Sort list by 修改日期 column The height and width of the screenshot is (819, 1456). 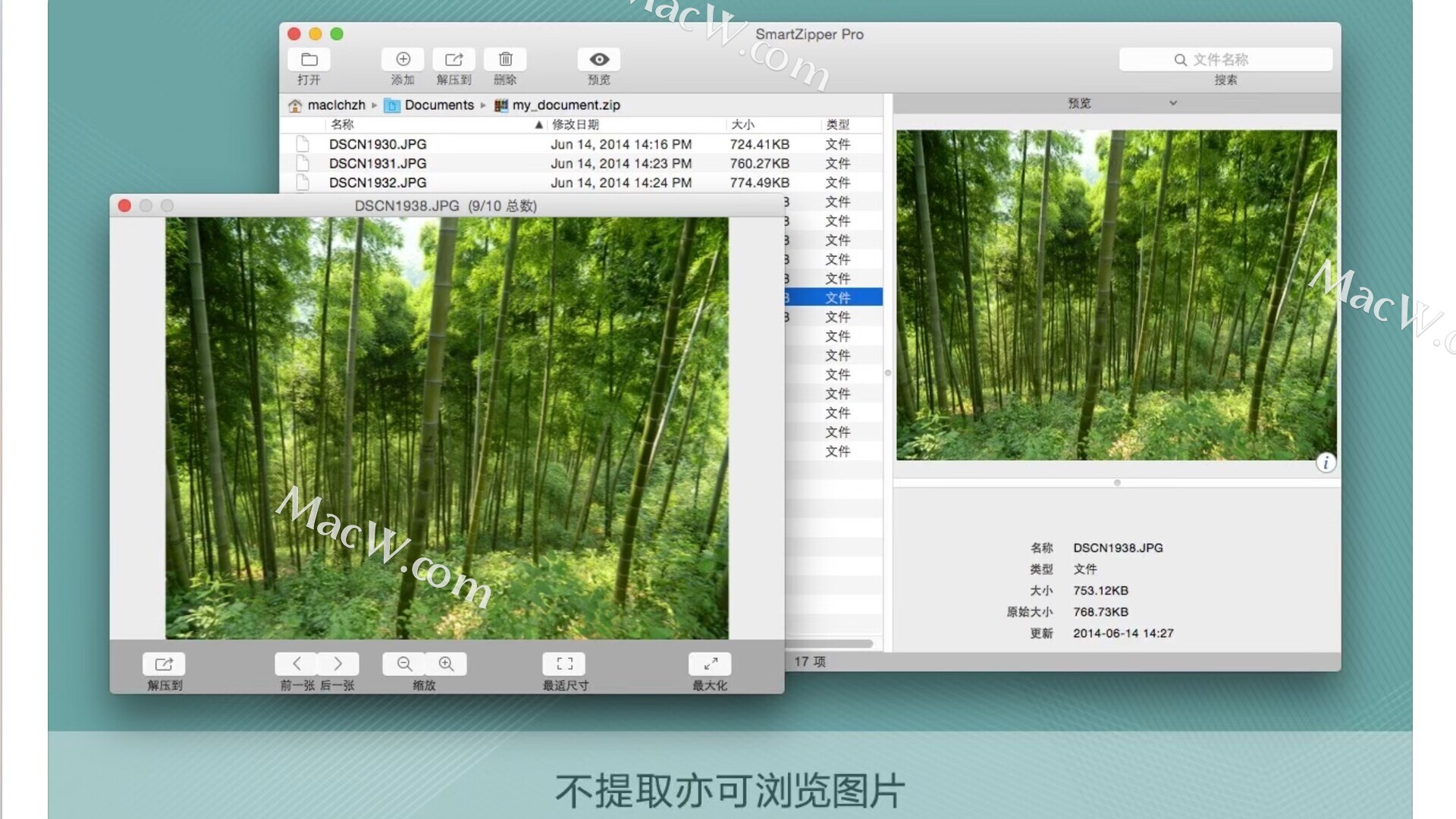click(x=576, y=124)
